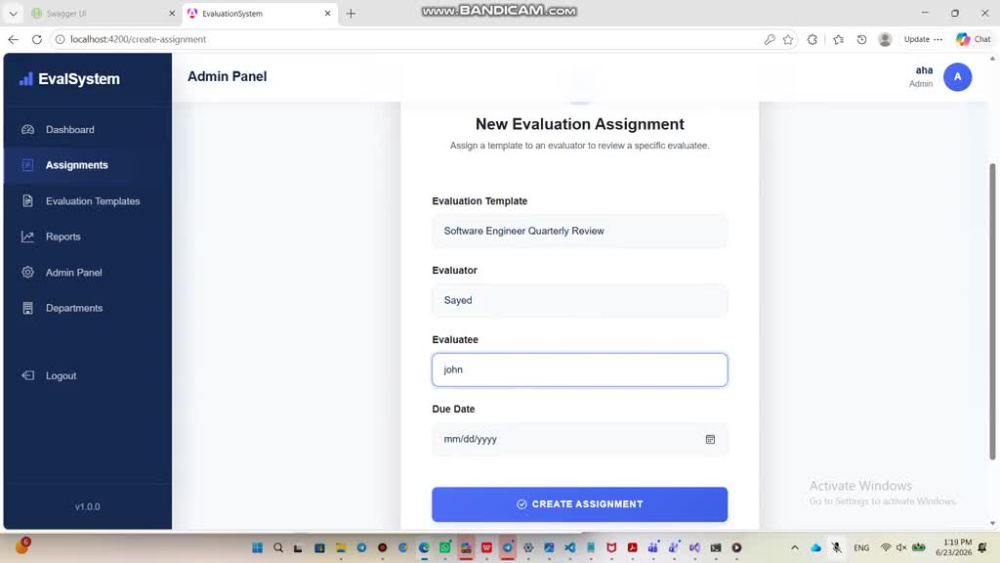This screenshot has width=1000, height=563.
Task: Click the Departments building icon
Action: pyautogui.click(x=27, y=308)
